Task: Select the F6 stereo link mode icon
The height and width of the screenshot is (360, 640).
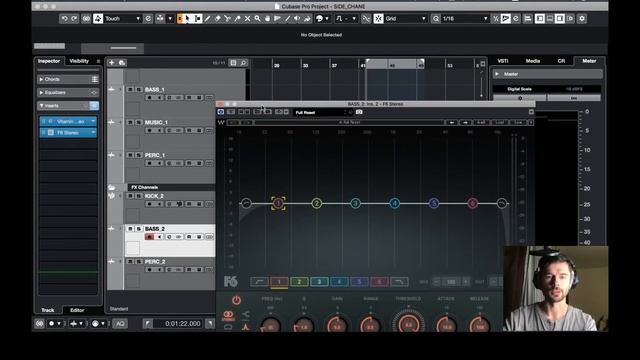Action: point(228,314)
